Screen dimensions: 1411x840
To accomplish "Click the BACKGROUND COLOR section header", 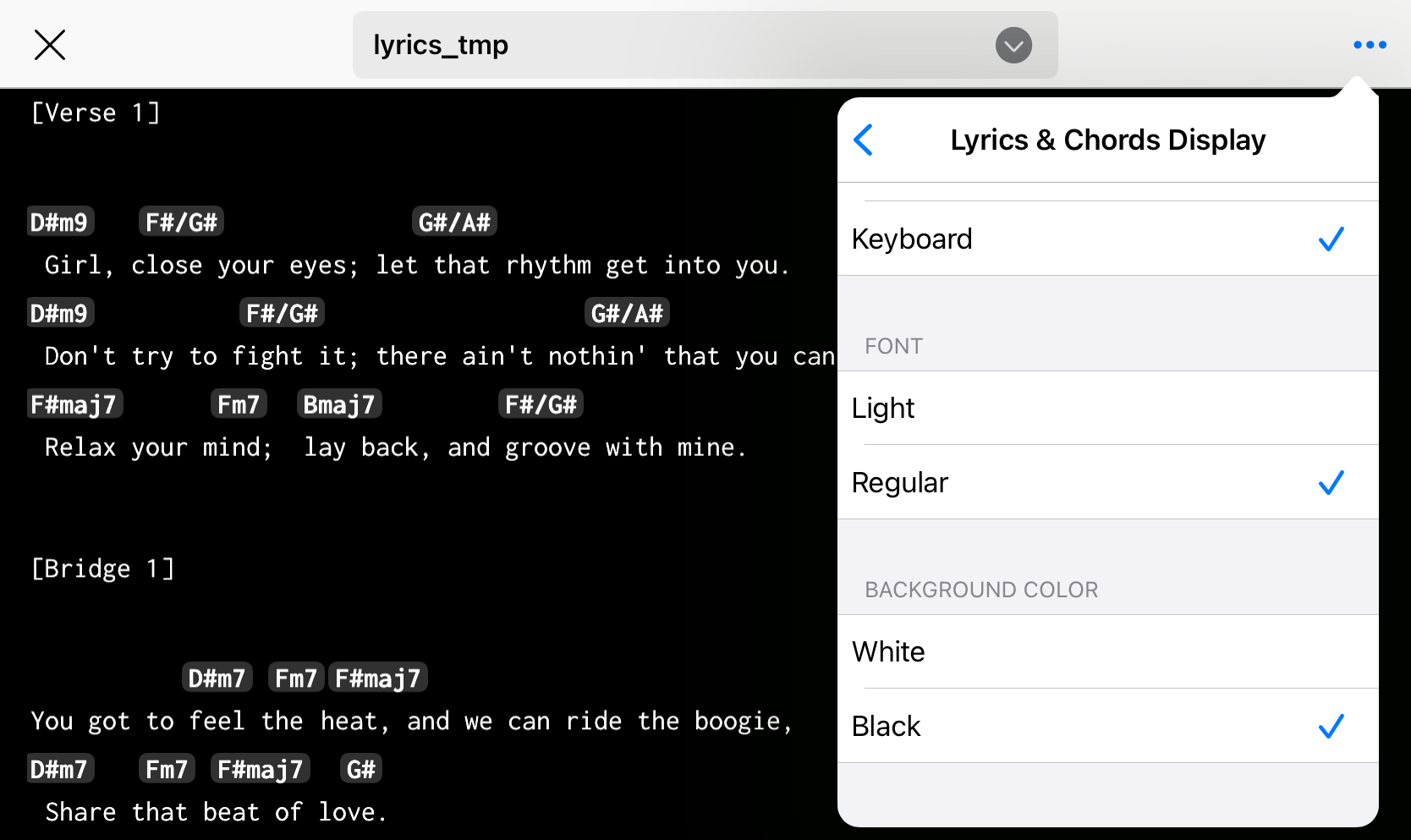I will pyautogui.click(x=981, y=590).
